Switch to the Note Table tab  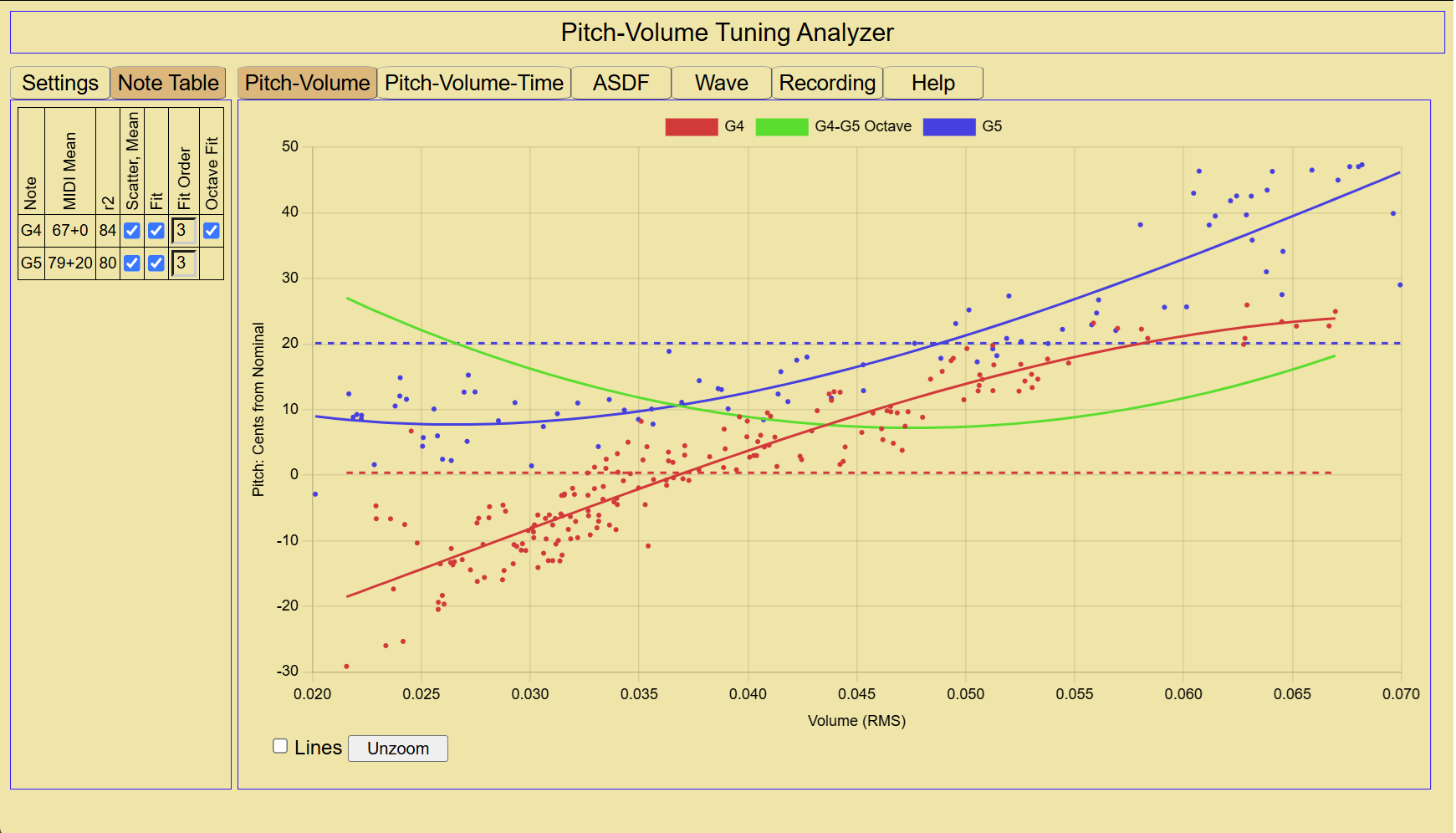168,83
